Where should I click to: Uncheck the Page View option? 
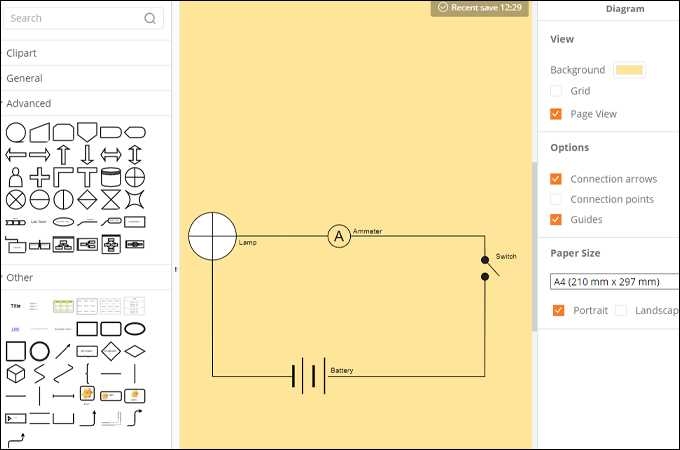(x=556, y=114)
